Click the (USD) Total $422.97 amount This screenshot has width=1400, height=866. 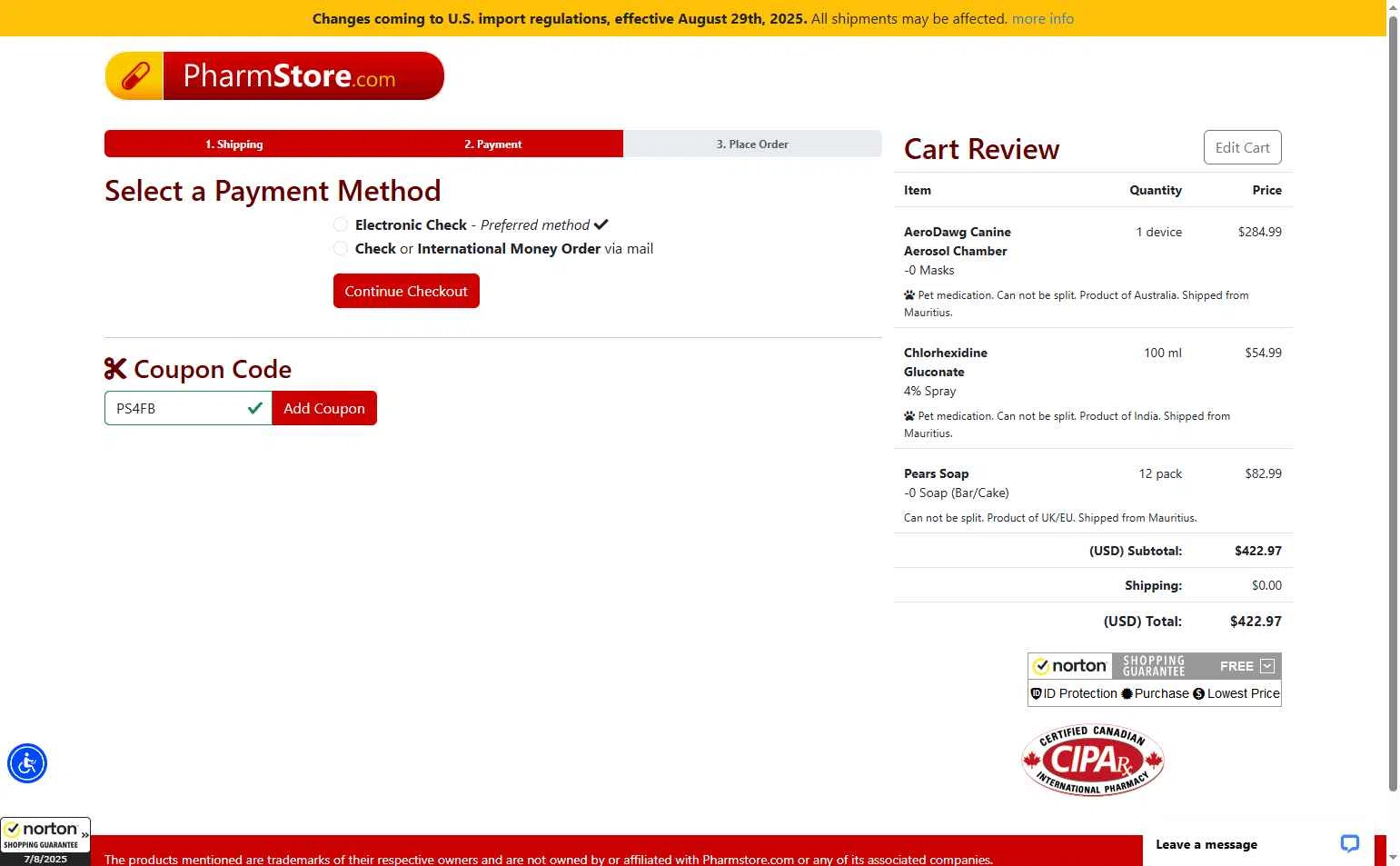(x=1256, y=622)
